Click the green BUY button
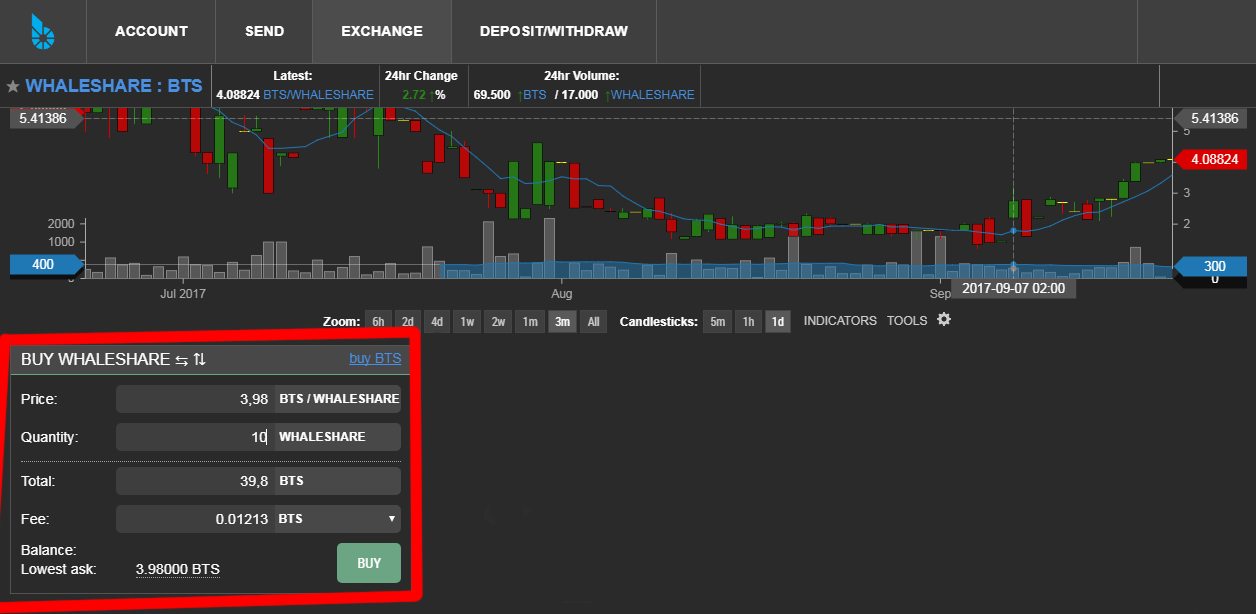Image resolution: width=1256 pixels, height=614 pixels. (x=369, y=563)
